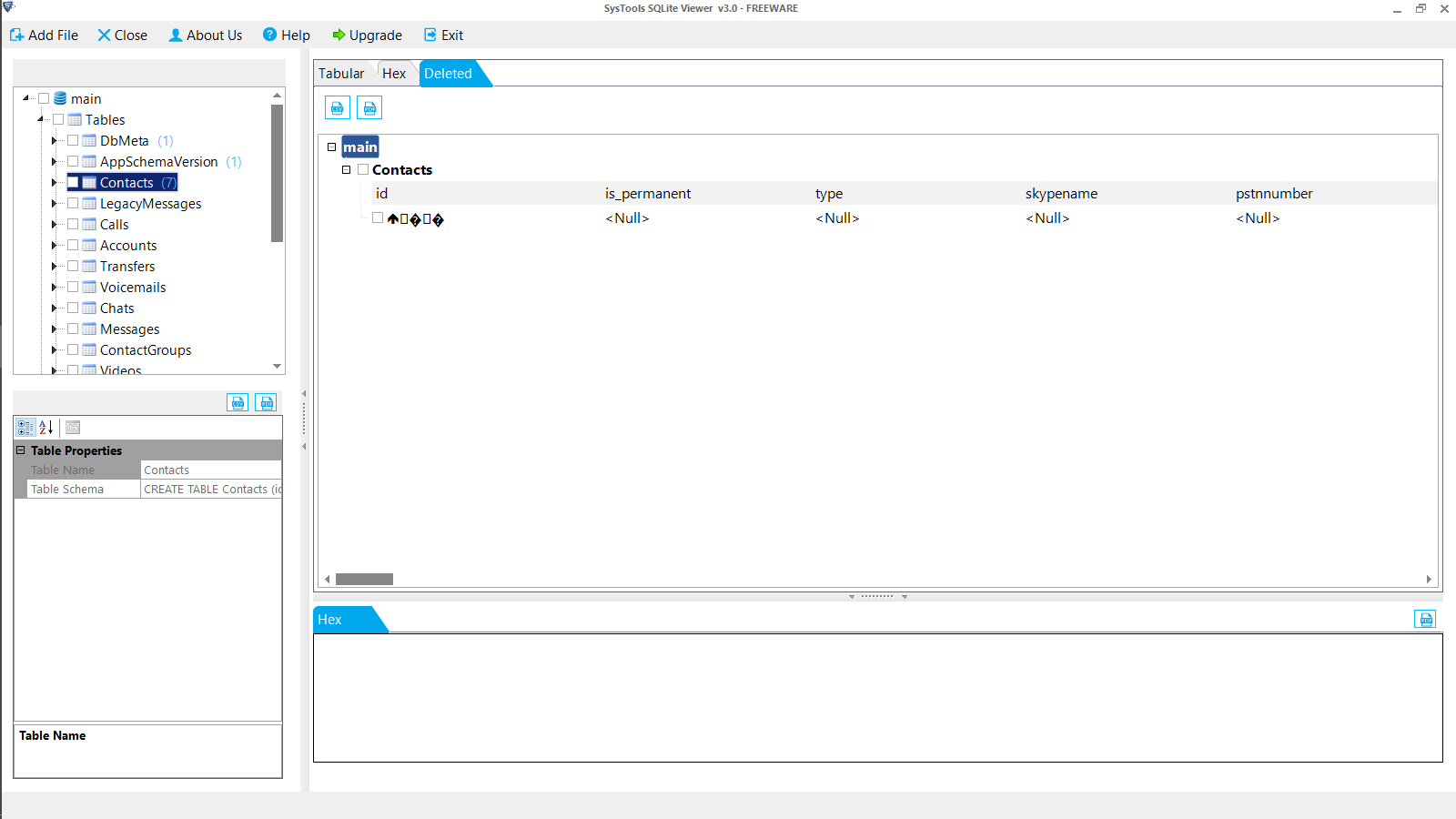Click the Hex panel export icon
Image resolution: width=1456 pixels, height=819 pixels.
(x=1425, y=620)
